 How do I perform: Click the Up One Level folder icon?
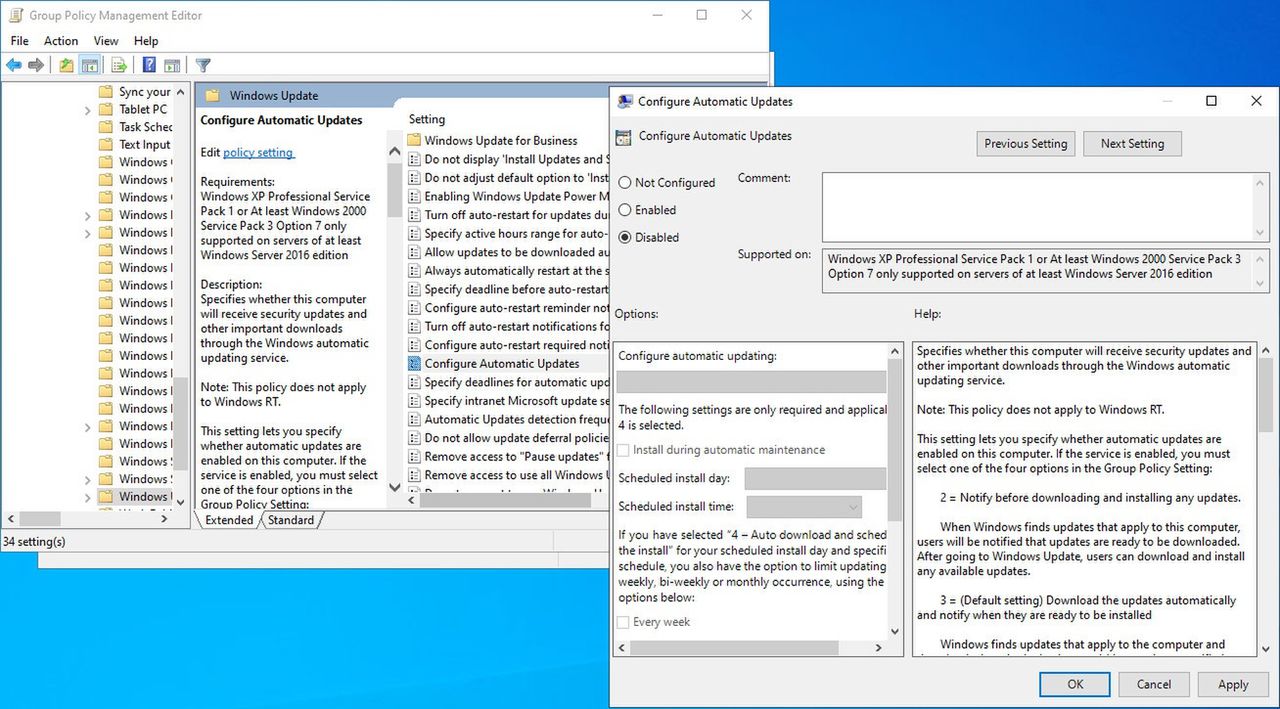click(66, 65)
